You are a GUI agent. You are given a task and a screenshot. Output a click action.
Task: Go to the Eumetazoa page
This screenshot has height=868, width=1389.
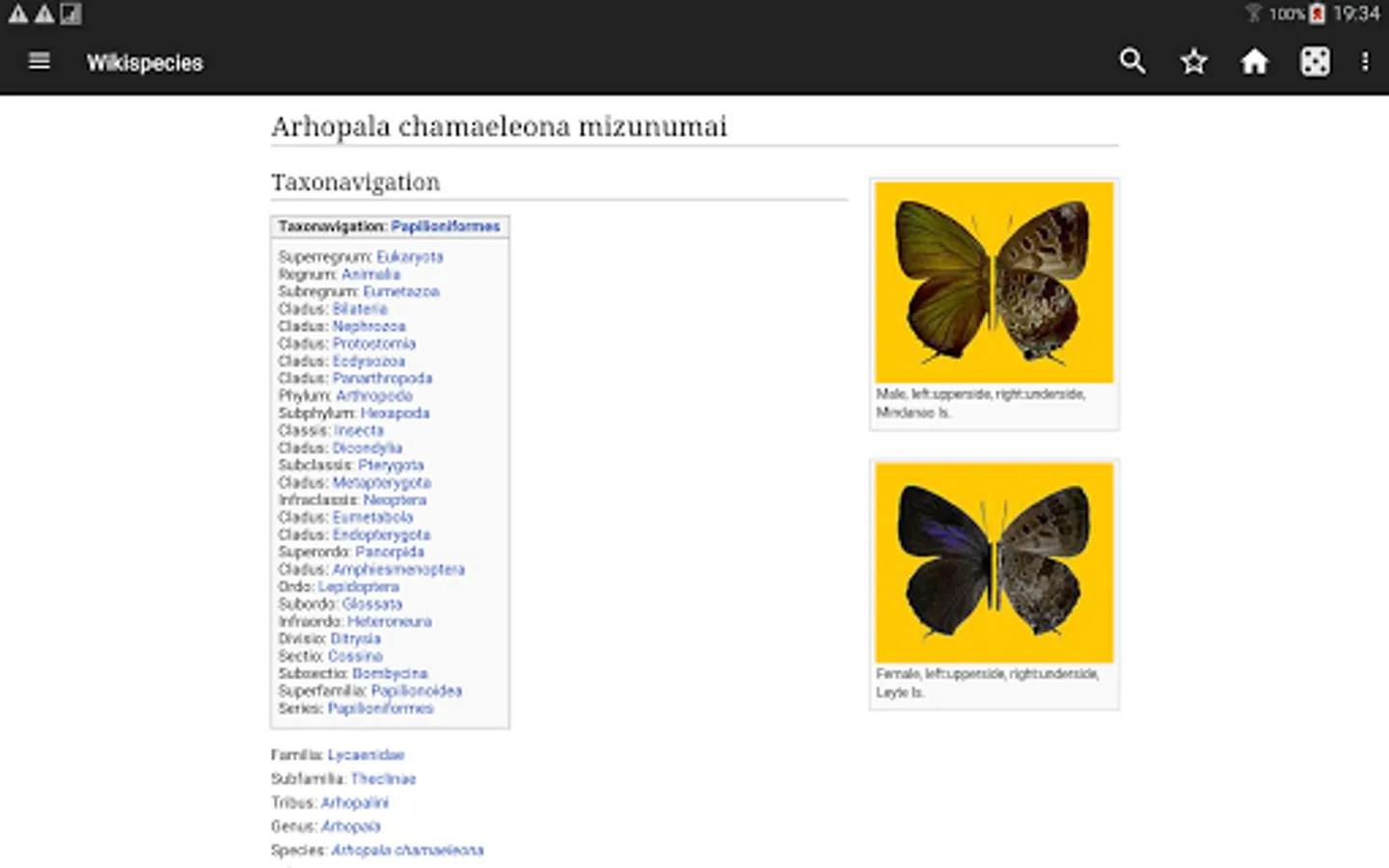(401, 291)
